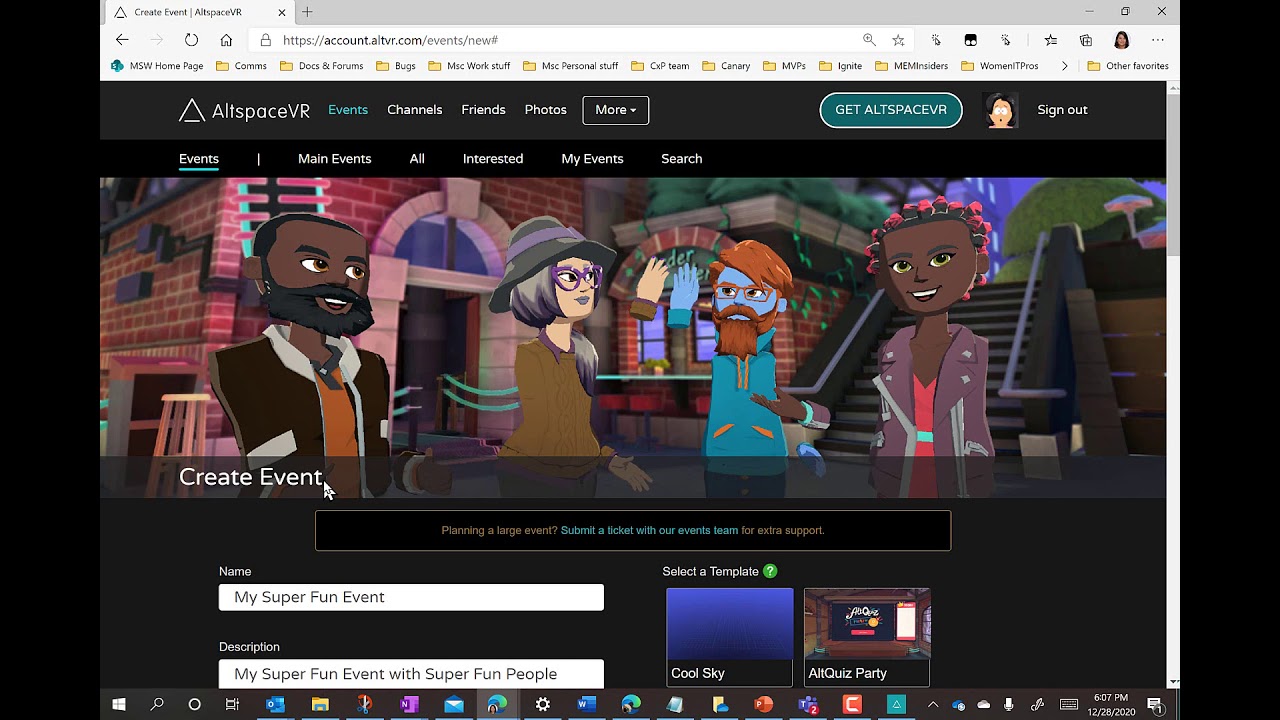Click Submit a ticket with events team link
Image resolution: width=1280 pixels, height=720 pixels.
pos(650,531)
